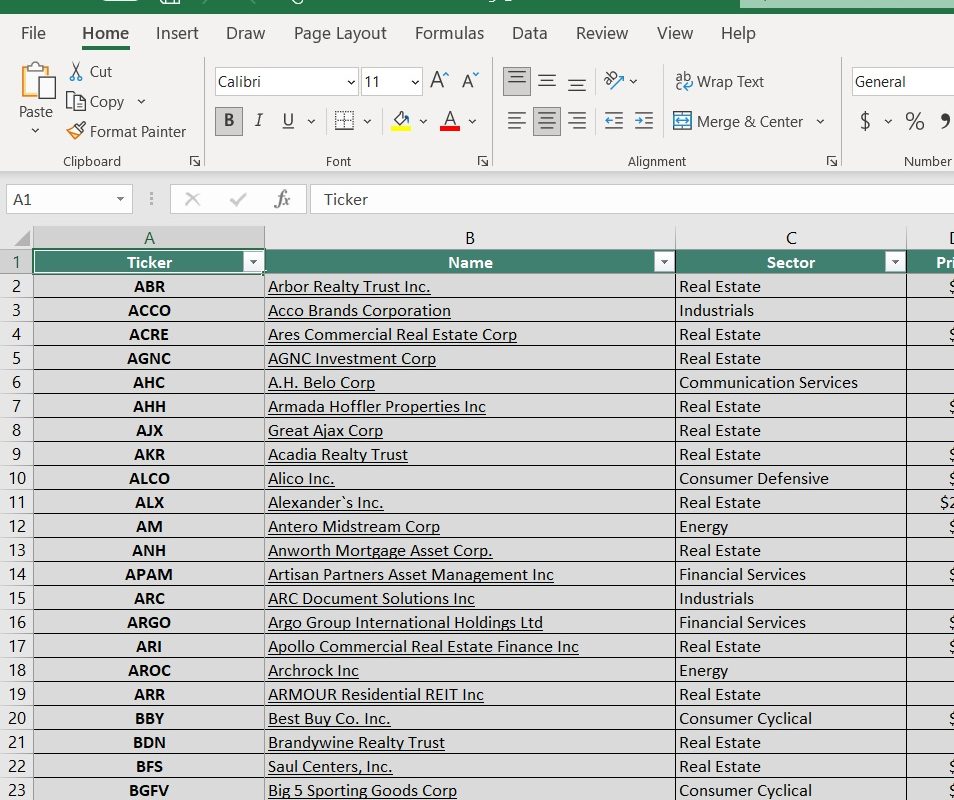Toggle bold formatting

pyautogui.click(x=228, y=120)
